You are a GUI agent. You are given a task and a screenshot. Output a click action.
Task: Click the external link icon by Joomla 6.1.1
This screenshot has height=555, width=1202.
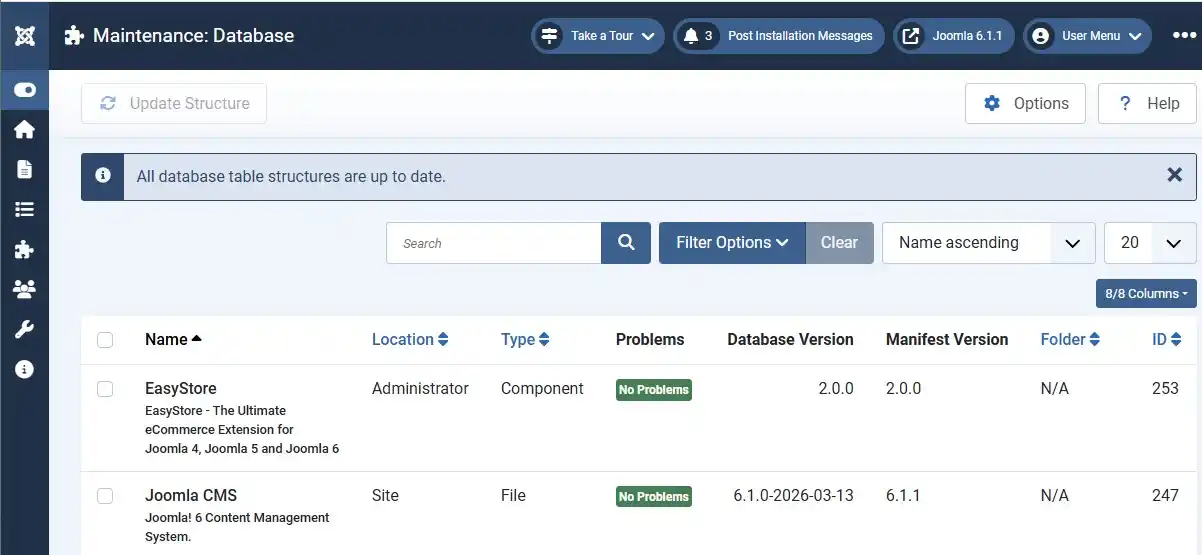[x=911, y=36]
